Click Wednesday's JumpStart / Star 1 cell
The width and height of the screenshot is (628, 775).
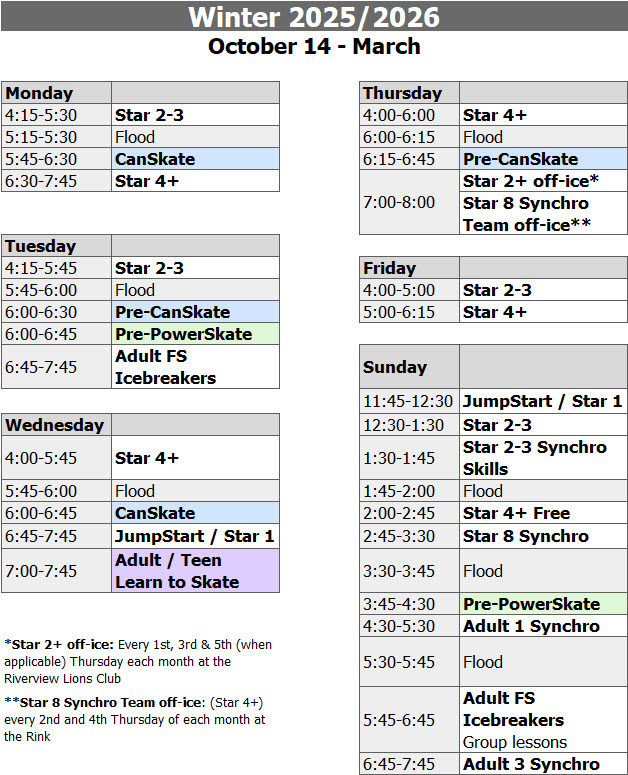coord(195,536)
